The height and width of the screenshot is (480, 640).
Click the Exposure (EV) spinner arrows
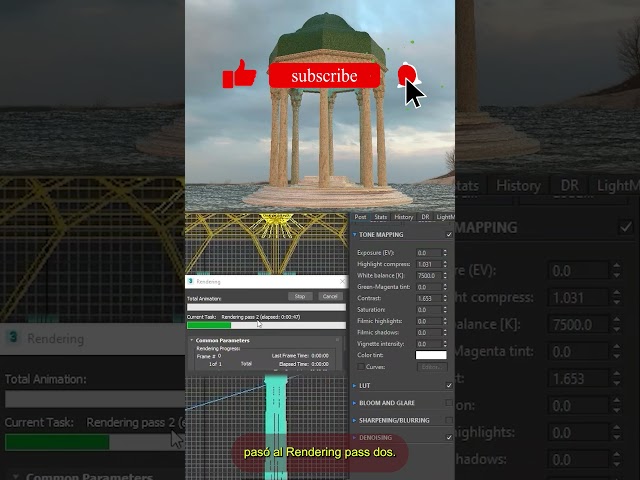point(445,253)
